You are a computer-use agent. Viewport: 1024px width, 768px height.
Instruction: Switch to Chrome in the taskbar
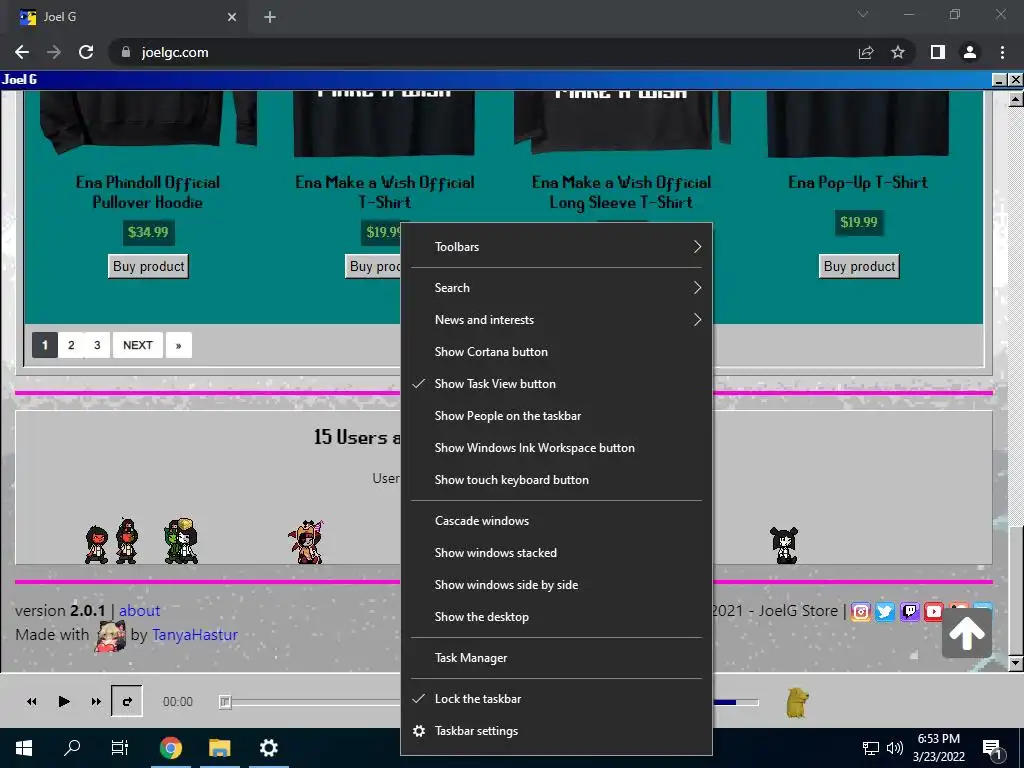pos(170,748)
